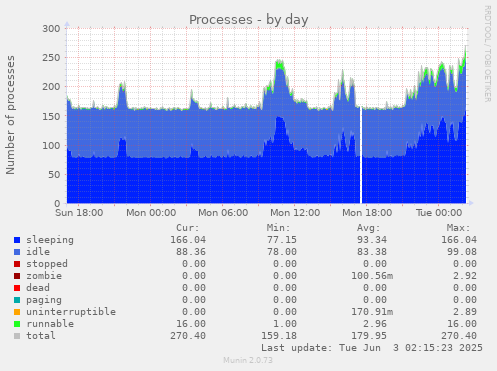Click the 'Mon 12:00' axis label

pos(295,213)
